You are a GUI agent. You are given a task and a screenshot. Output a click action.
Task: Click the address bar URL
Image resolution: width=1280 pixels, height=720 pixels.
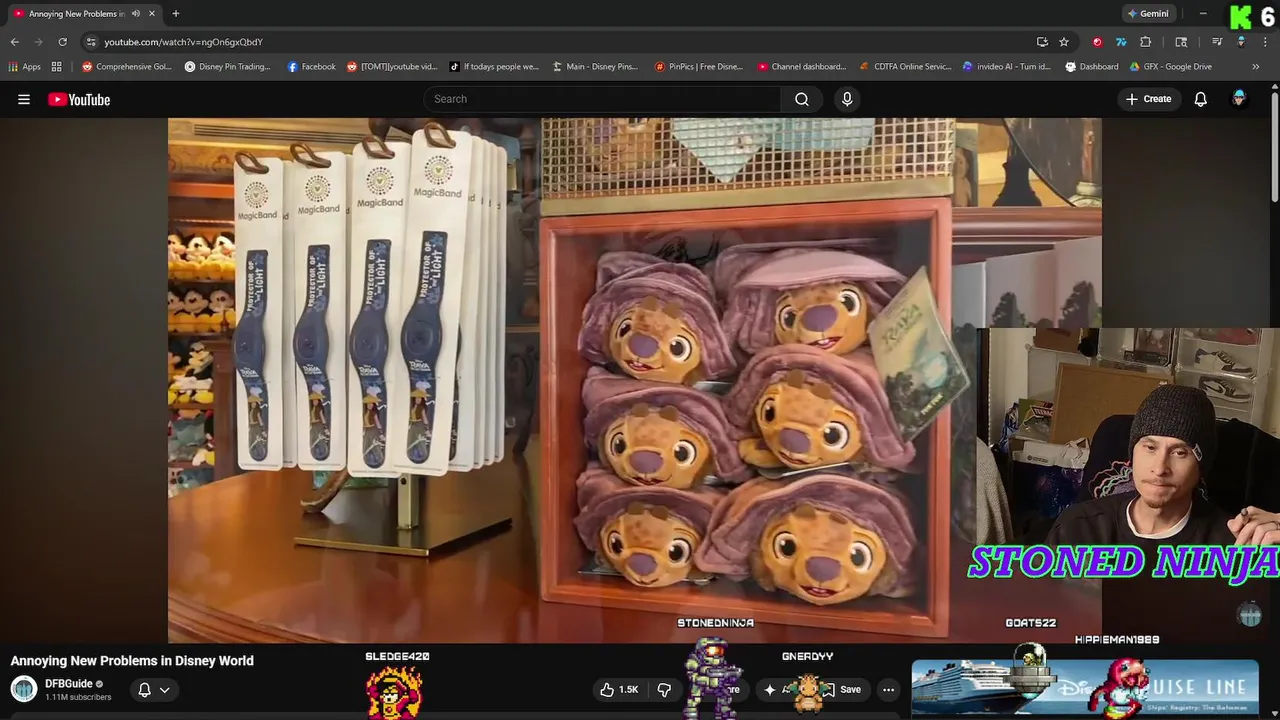click(183, 42)
